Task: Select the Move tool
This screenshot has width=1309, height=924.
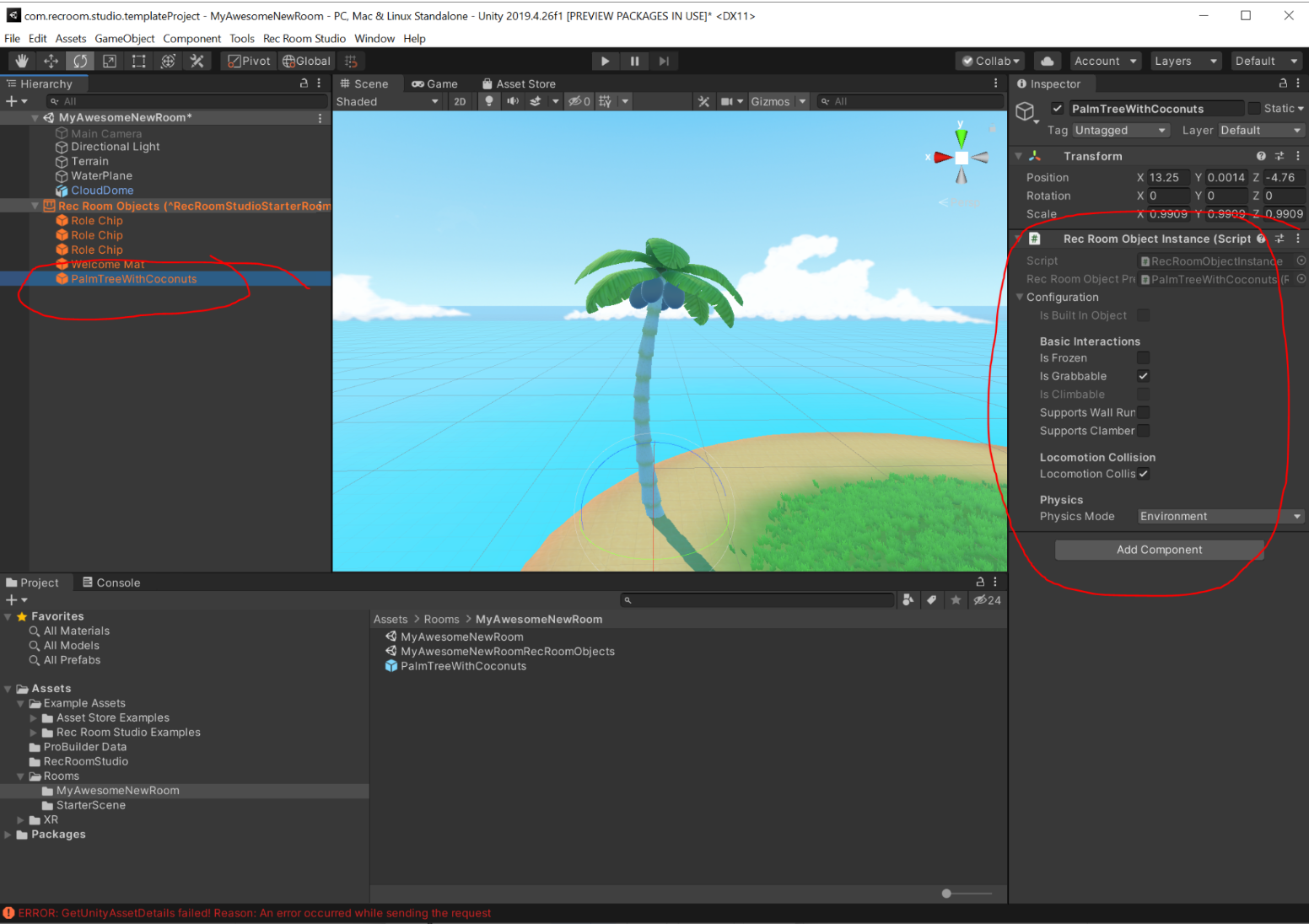Action: pos(51,61)
